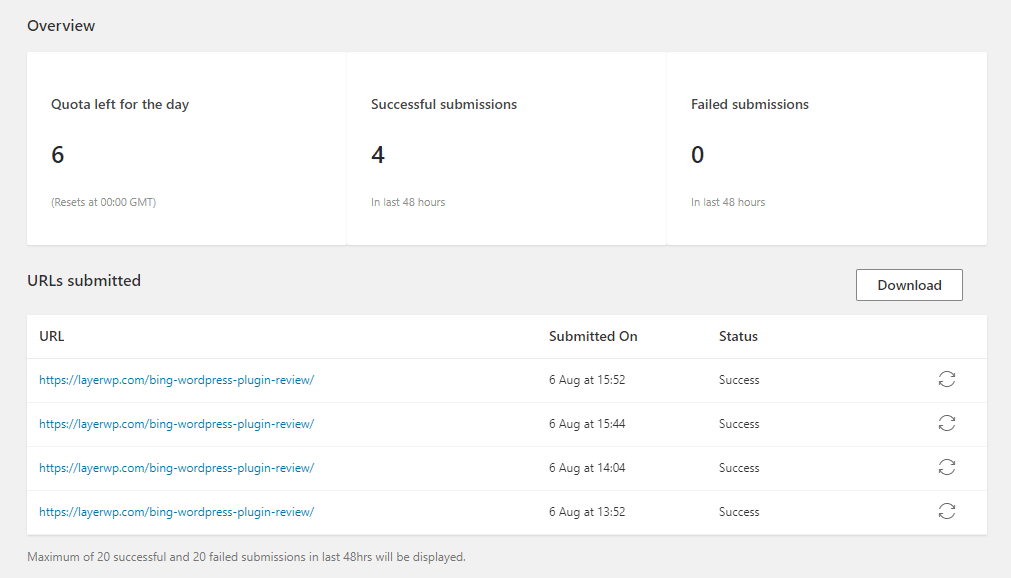Open the layerwp link submitted at 14:04

coord(177,468)
